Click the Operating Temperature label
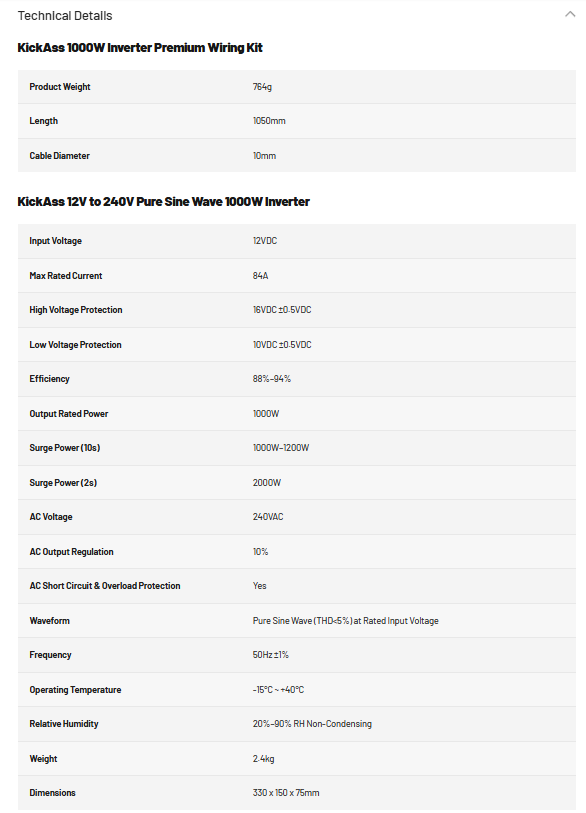The width and height of the screenshot is (586, 813). coord(75,690)
